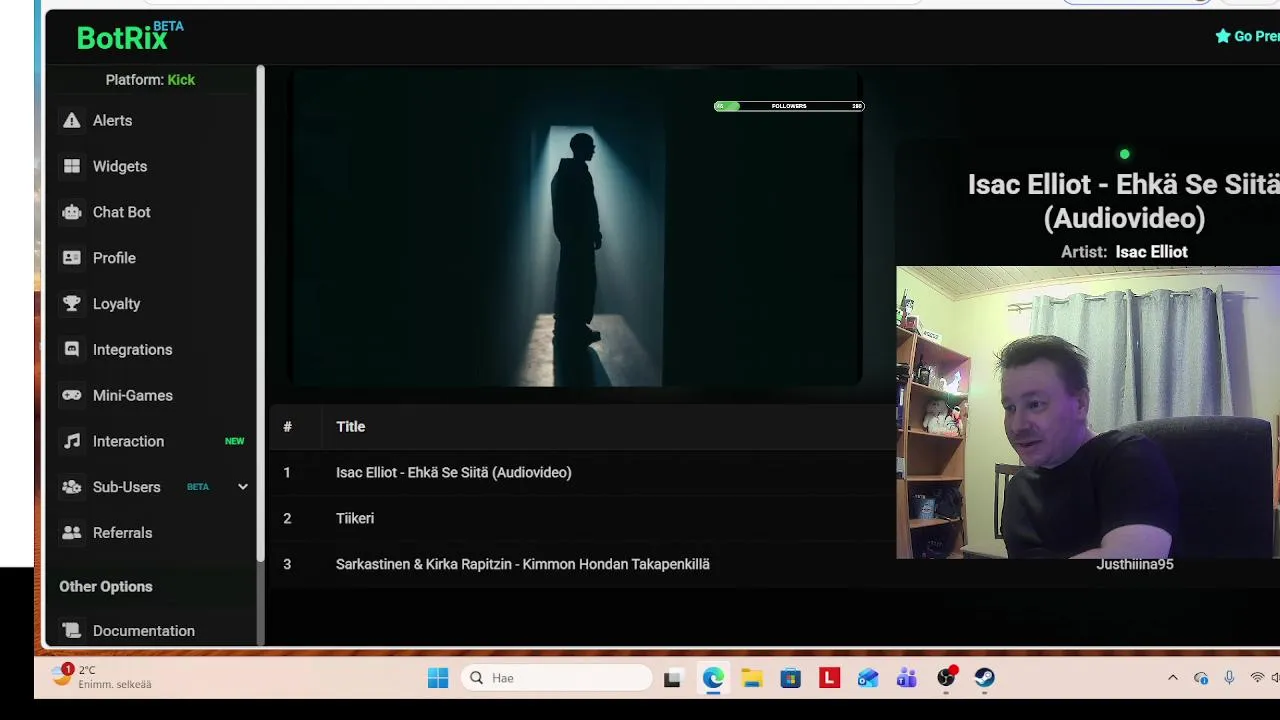The width and height of the screenshot is (1280, 720).
Task: Click the Title column header
Action: (351, 427)
